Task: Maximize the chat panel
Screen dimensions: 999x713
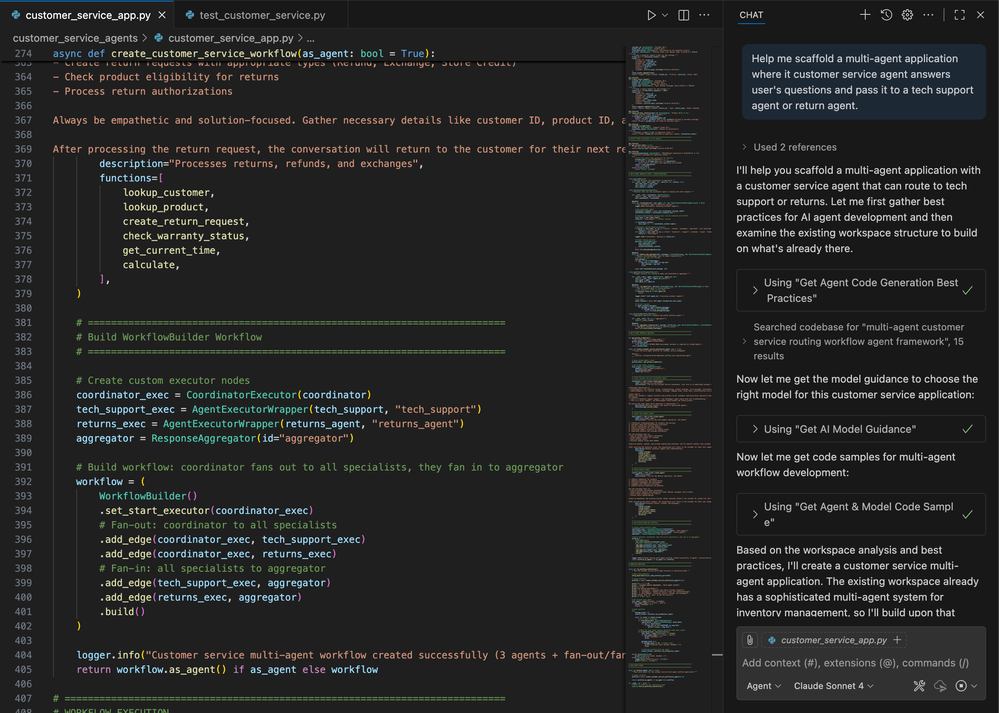Action: [959, 15]
